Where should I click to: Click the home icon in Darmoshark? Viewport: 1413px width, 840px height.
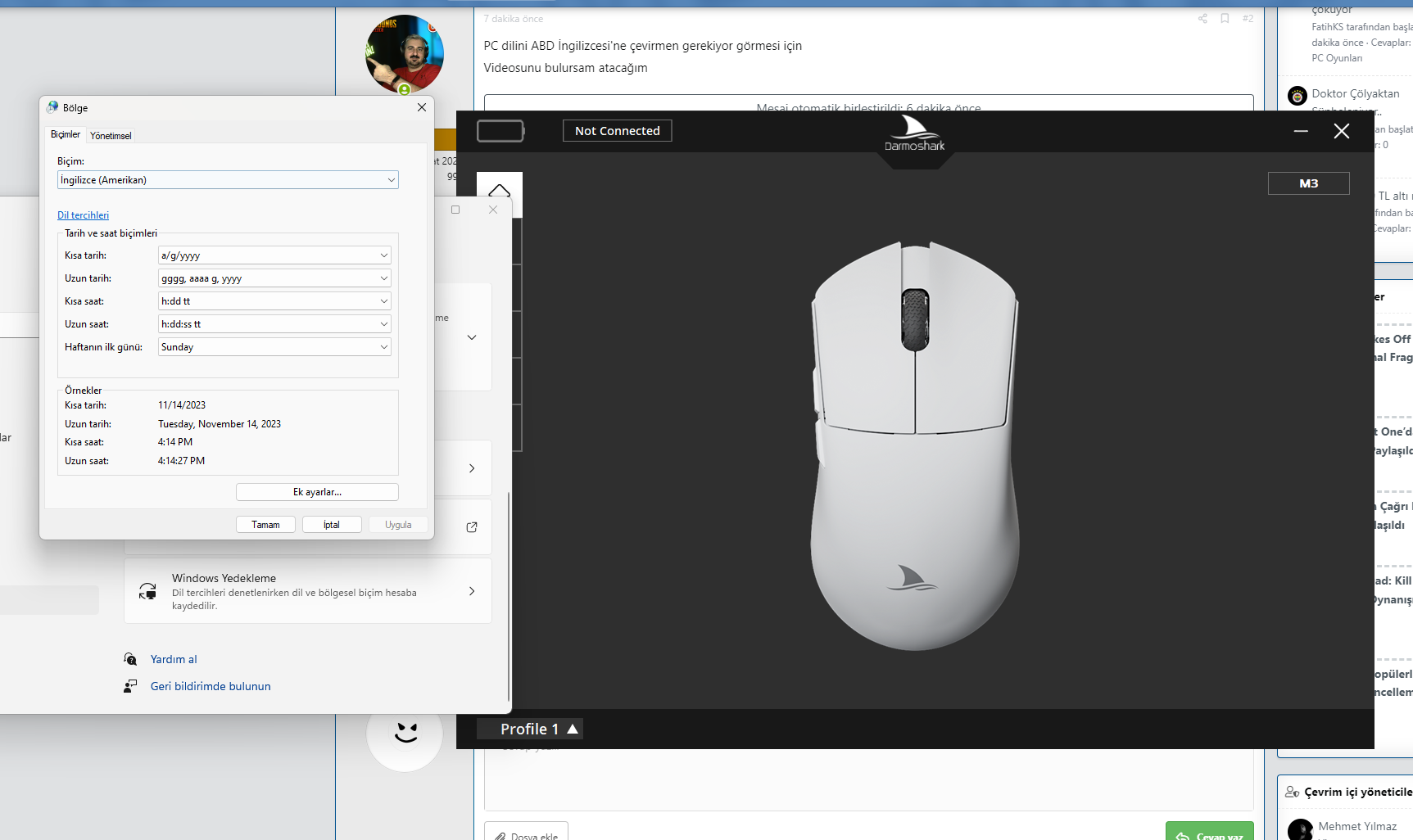click(x=500, y=192)
